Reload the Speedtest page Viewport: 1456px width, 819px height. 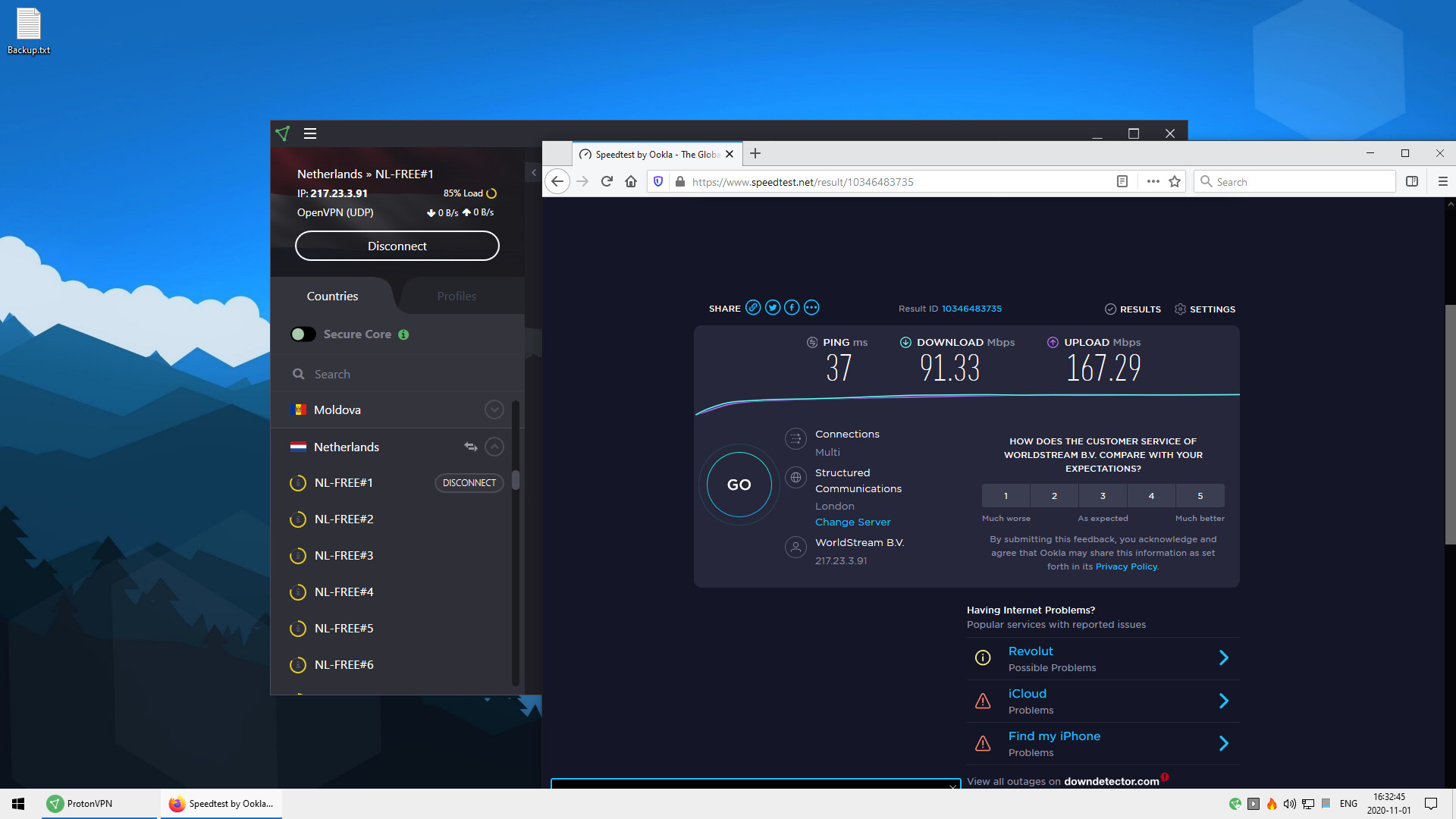pos(607,181)
